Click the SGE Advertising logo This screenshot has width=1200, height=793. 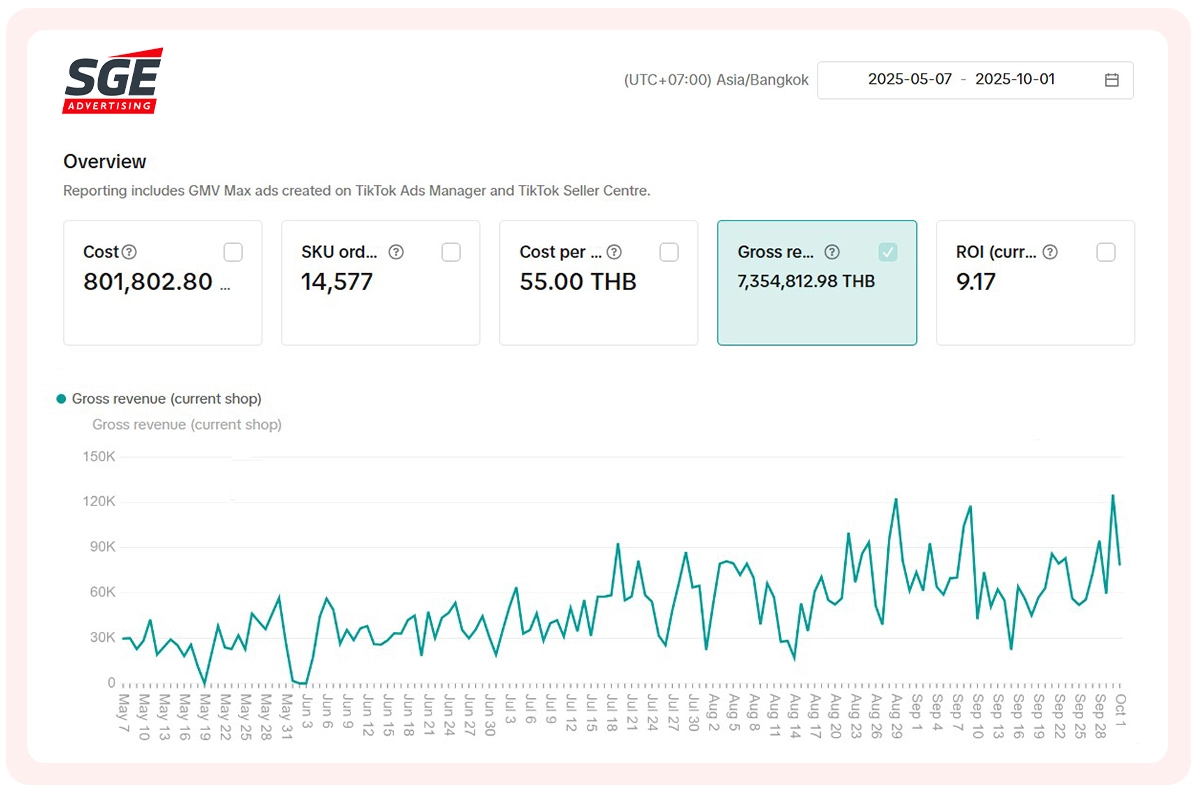tap(113, 81)
